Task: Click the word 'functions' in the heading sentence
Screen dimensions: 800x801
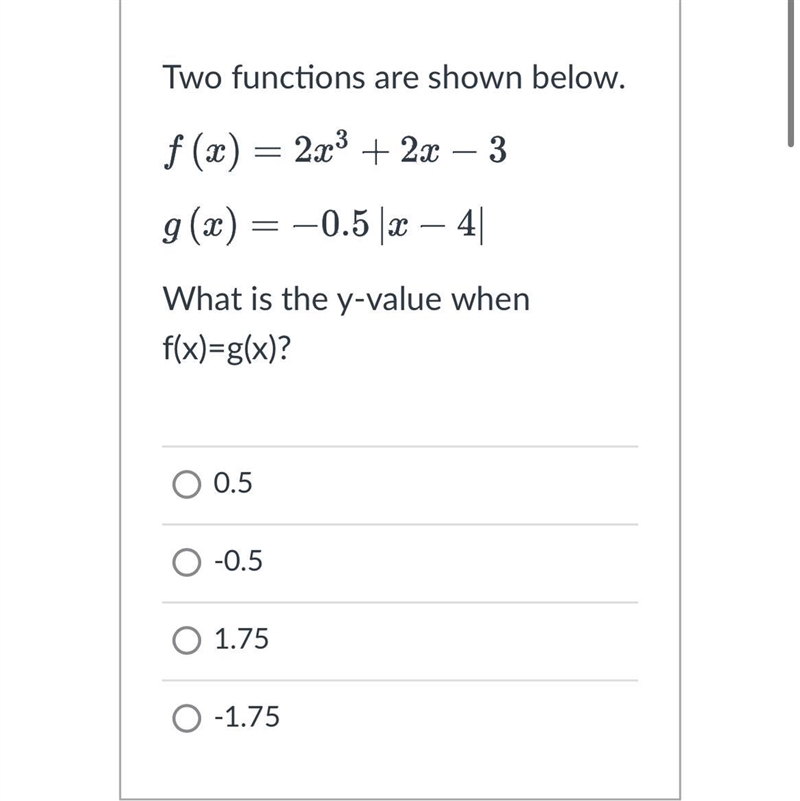Action: coord(299,78)
